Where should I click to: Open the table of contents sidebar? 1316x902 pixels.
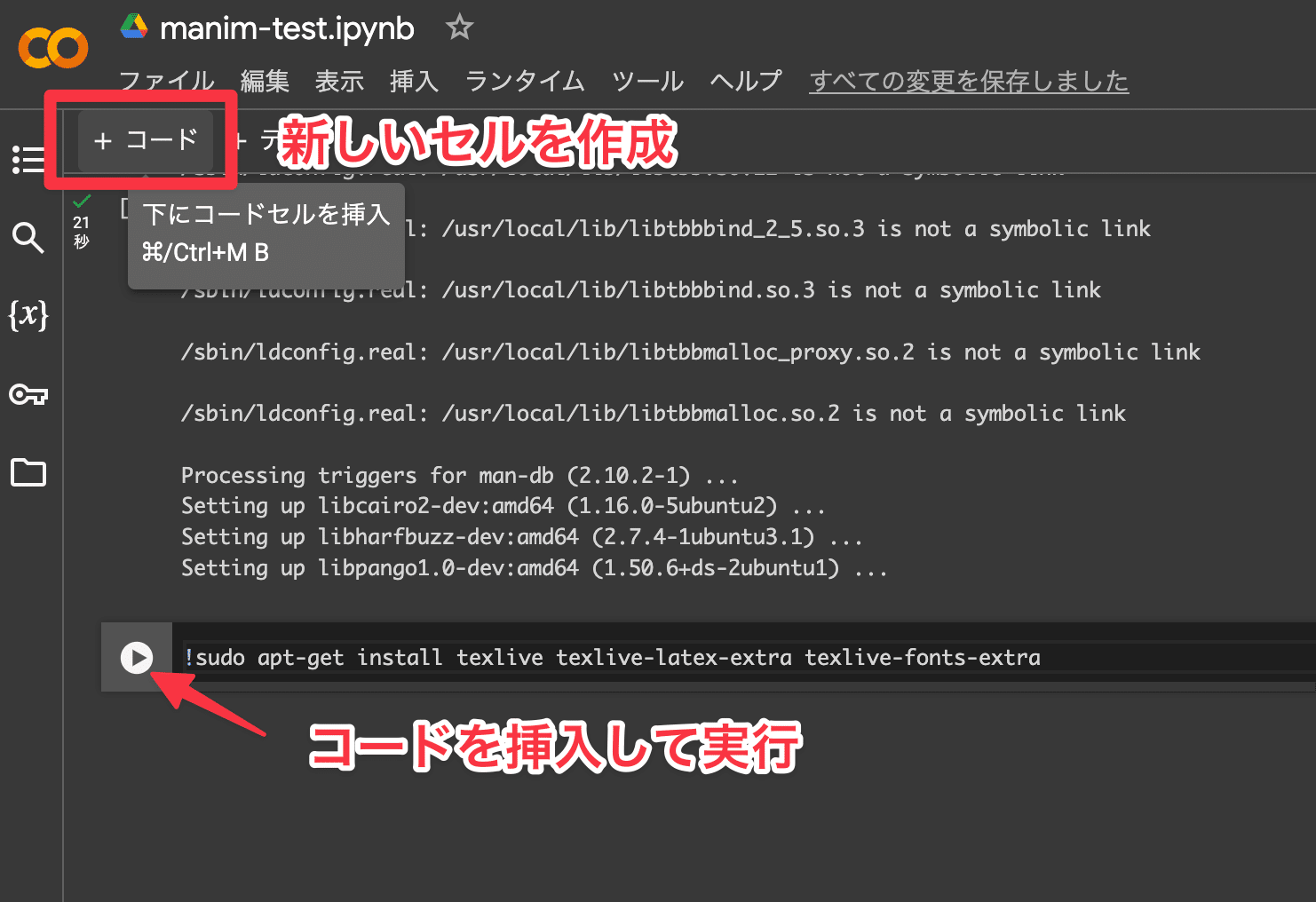pyautogui.click(x=28, y=160)
